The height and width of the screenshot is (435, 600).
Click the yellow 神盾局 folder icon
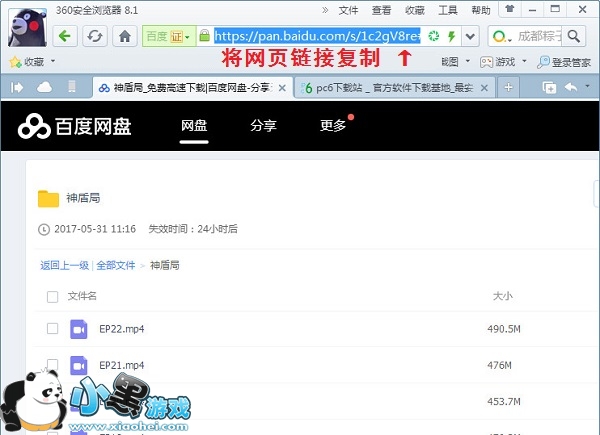[x=48, y=199]
